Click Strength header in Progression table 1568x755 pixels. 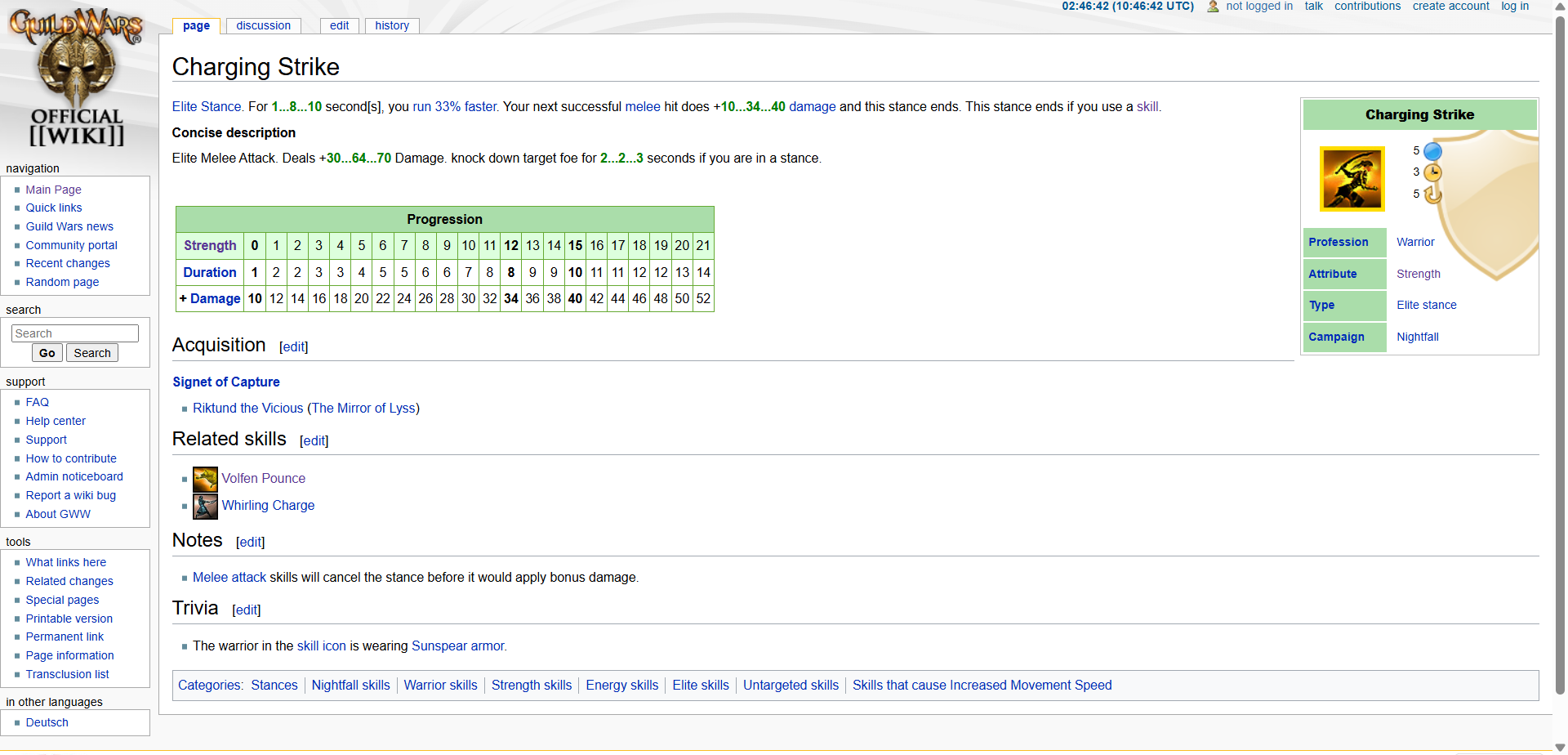[x=210, y=245]
